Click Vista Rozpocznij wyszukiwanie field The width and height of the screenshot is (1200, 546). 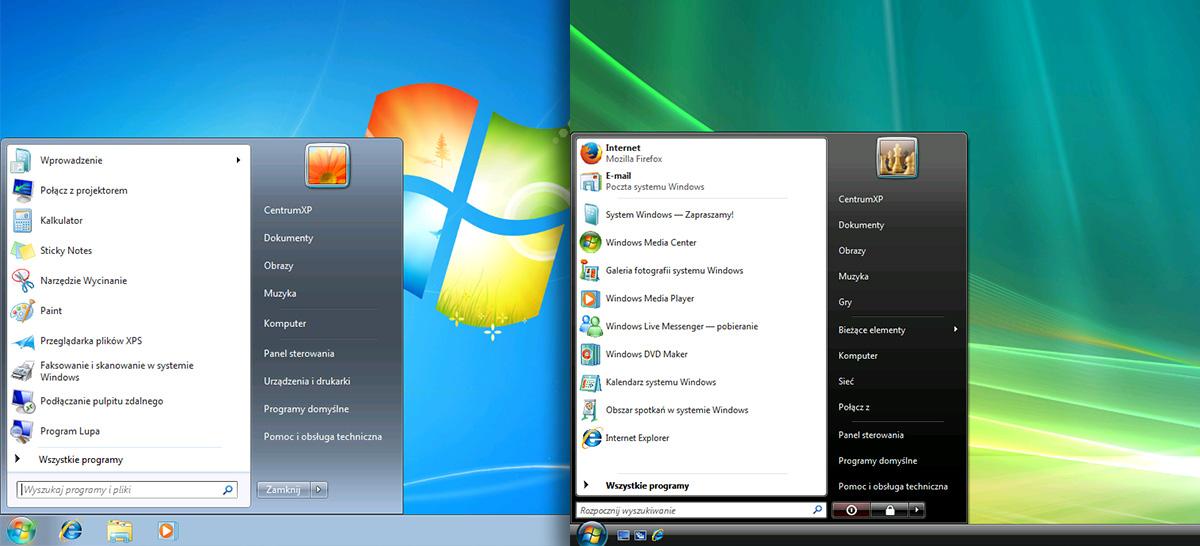click(702, 510)
